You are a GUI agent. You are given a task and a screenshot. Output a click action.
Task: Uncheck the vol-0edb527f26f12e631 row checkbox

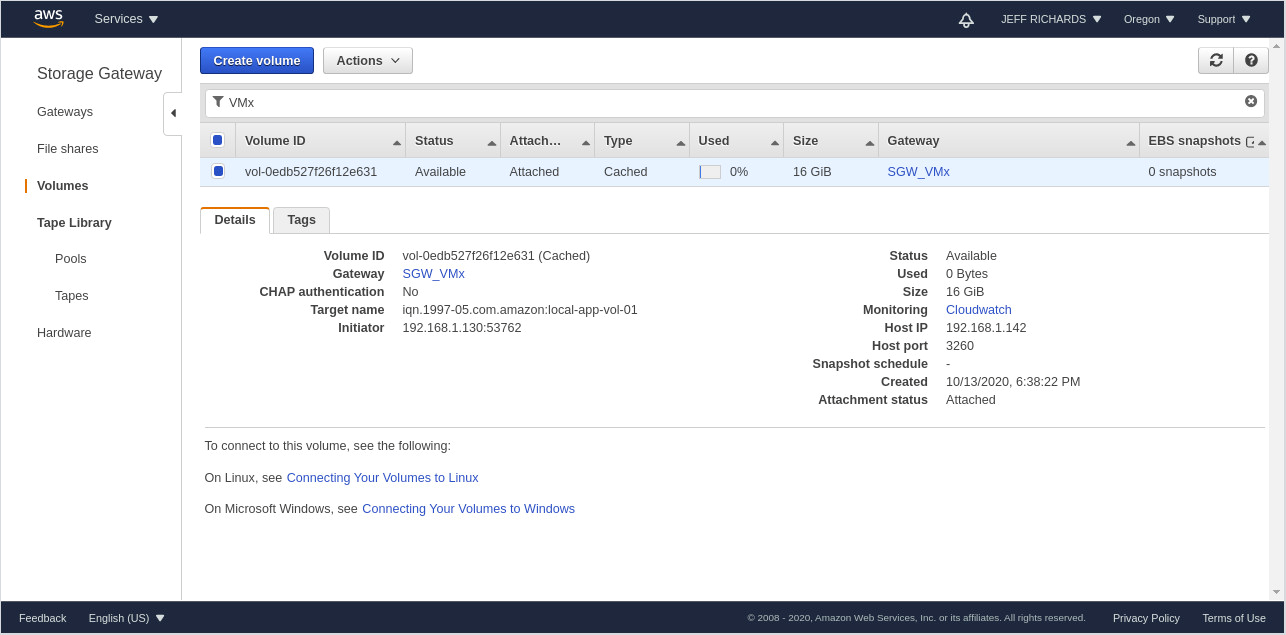click(218, 171)
